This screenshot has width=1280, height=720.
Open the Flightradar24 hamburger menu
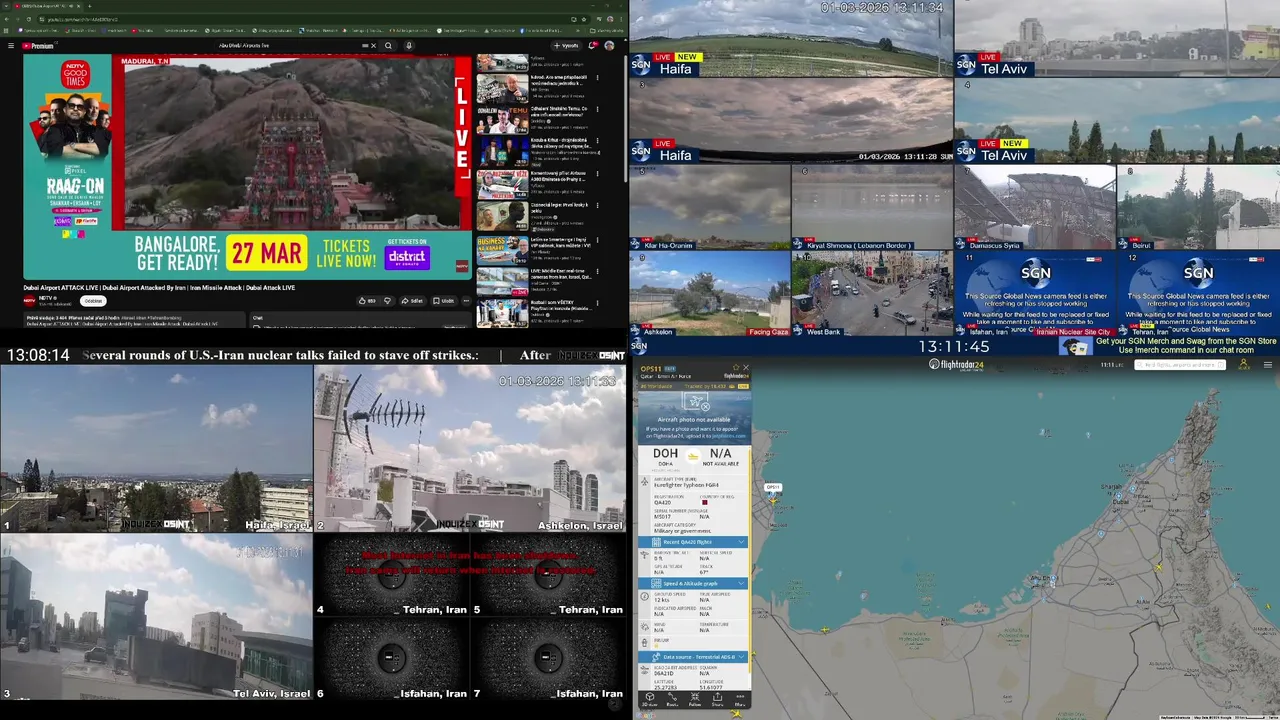tap(1268, 365)
